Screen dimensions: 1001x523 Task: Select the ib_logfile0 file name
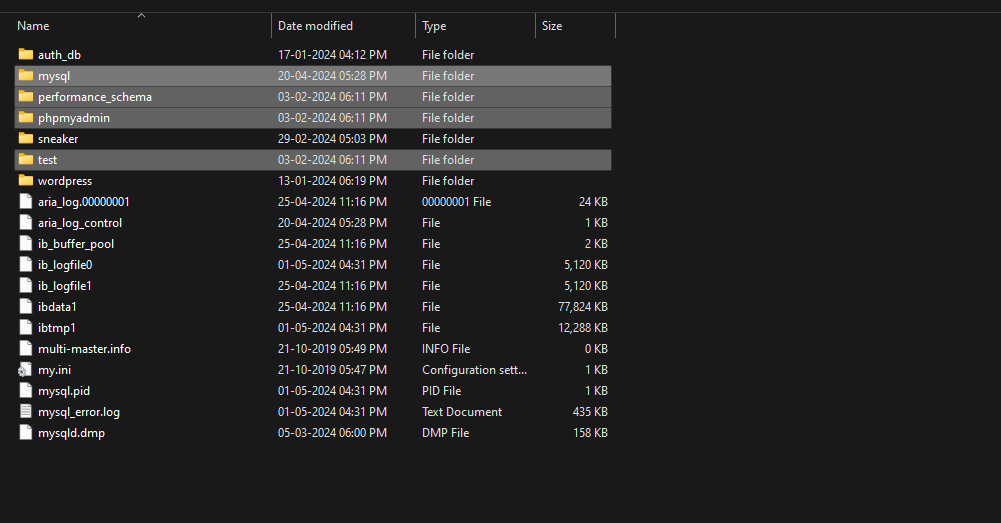coord(64,265)
